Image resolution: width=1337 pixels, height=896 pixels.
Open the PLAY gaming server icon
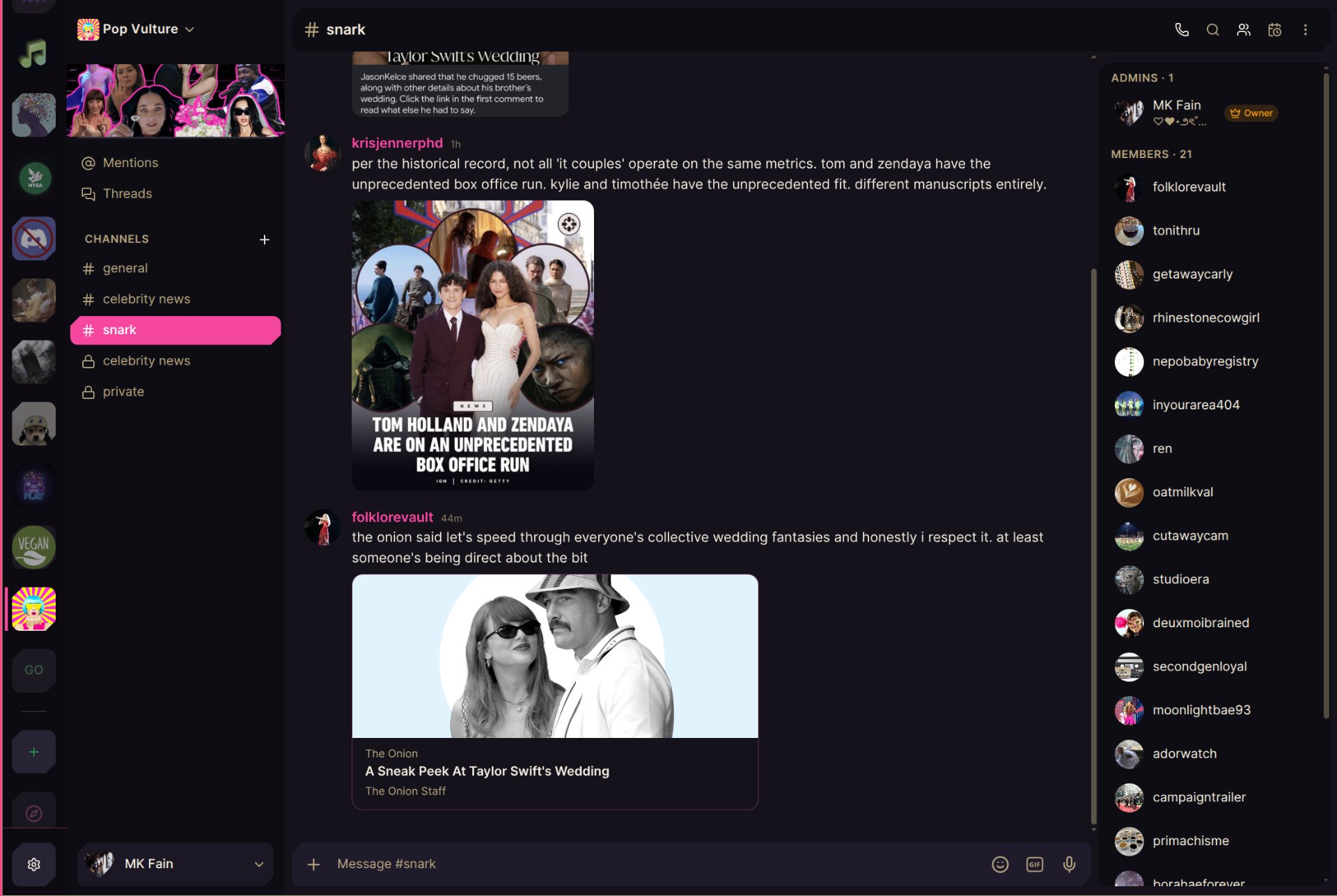[x=33, y=485]
